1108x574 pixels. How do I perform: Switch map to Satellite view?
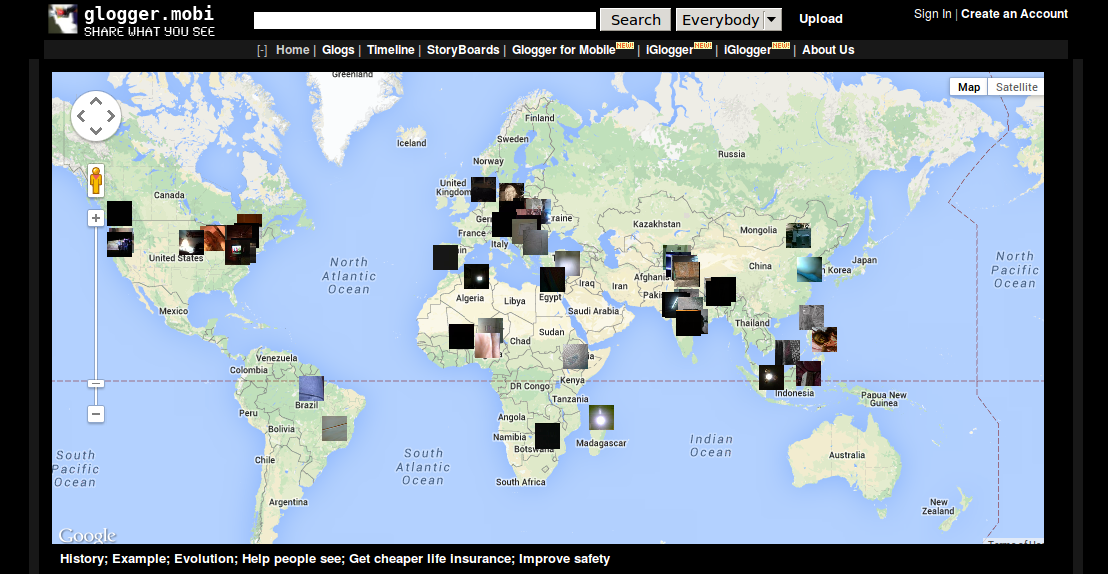[x=1016, y=87]
